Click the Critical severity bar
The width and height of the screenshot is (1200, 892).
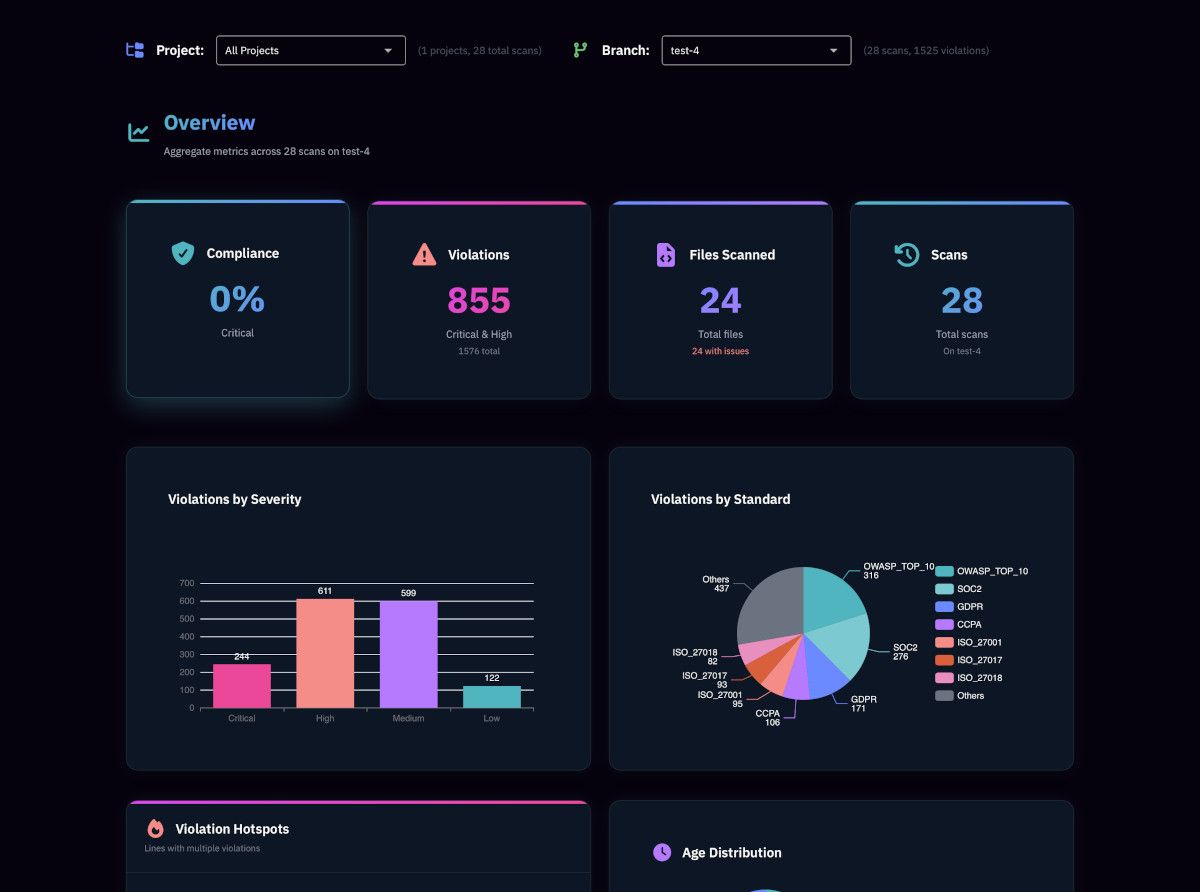click(x=242, y=686)
